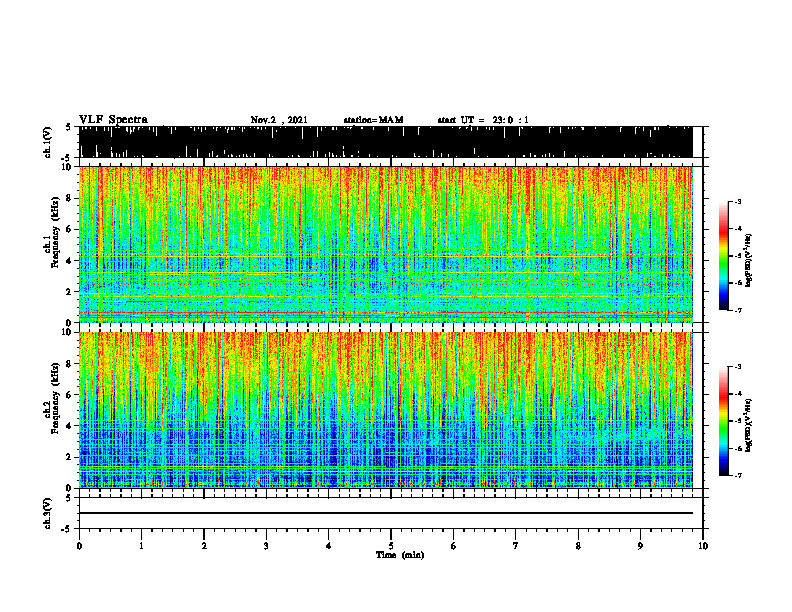
Task: Click the "Time (min)" x-axis label
Action: [400, 555]
